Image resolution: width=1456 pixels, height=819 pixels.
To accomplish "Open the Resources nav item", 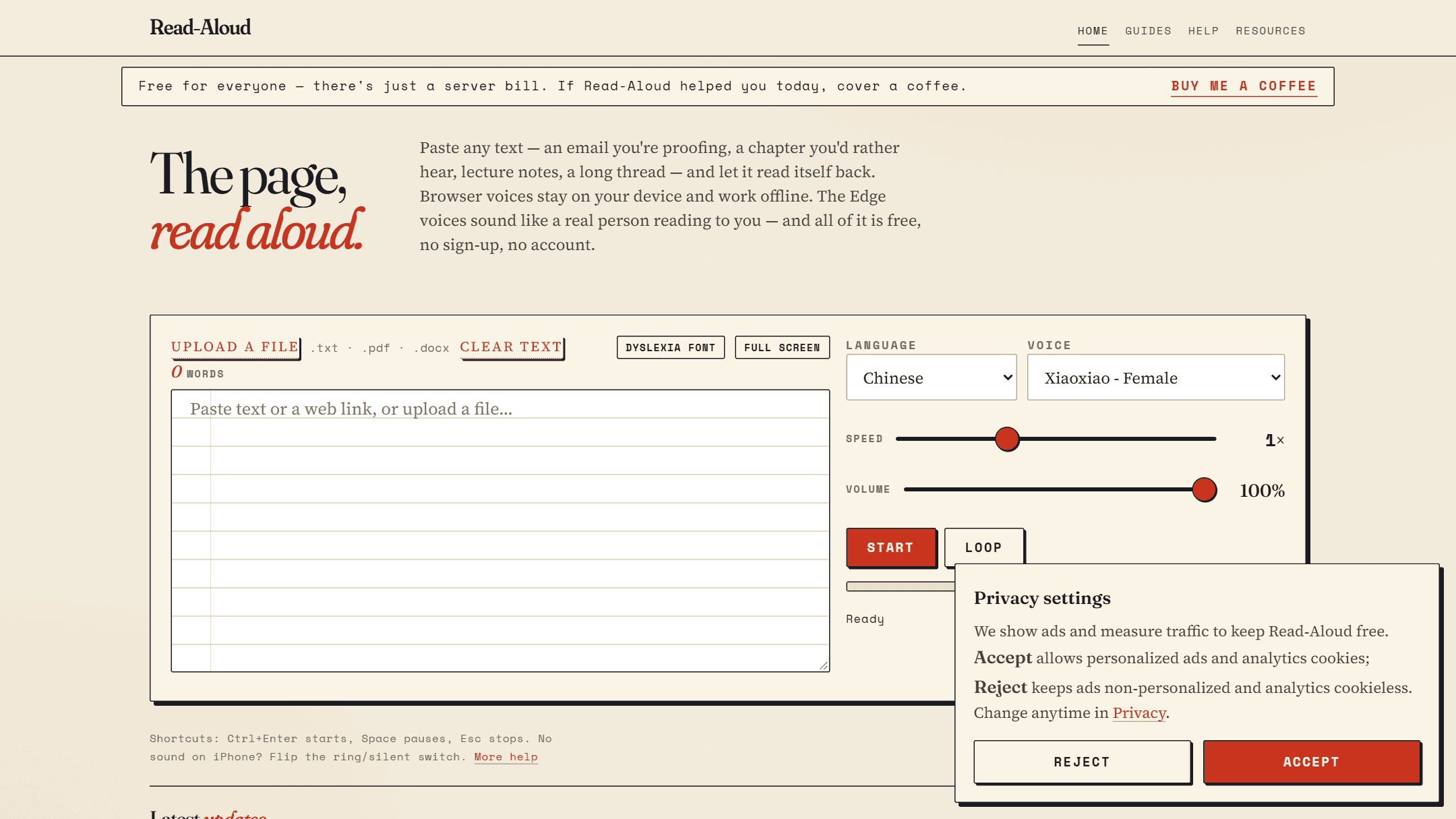I will tap(1270, 31).
